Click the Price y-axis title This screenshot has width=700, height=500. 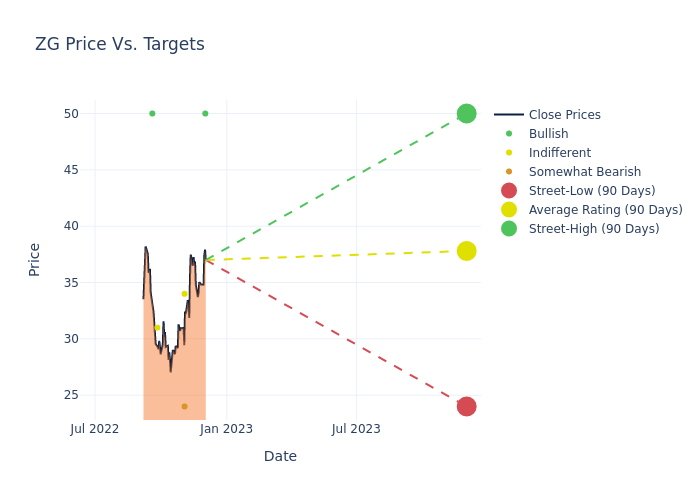tap(35, 259)
